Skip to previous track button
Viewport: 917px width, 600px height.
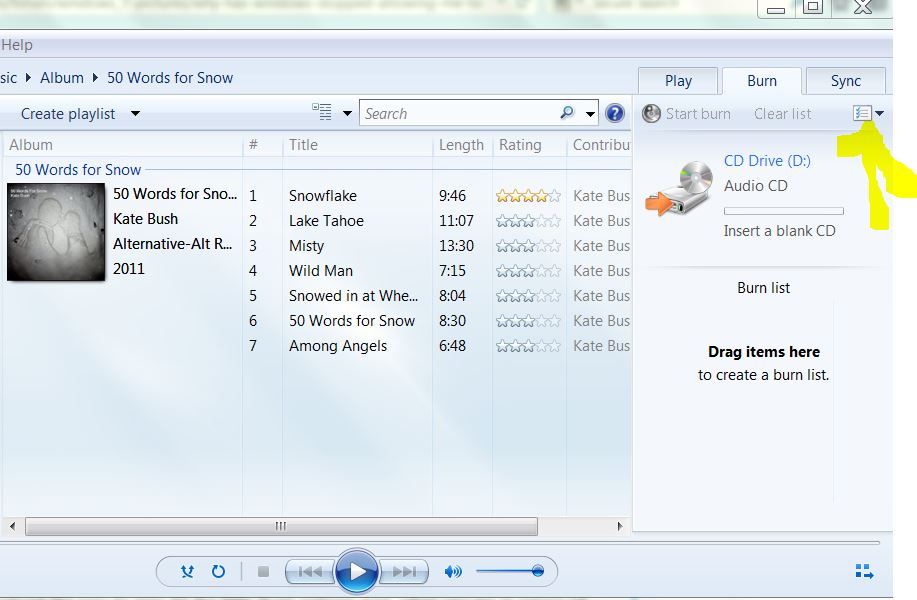pyautogui.click(x=310, y=571)
